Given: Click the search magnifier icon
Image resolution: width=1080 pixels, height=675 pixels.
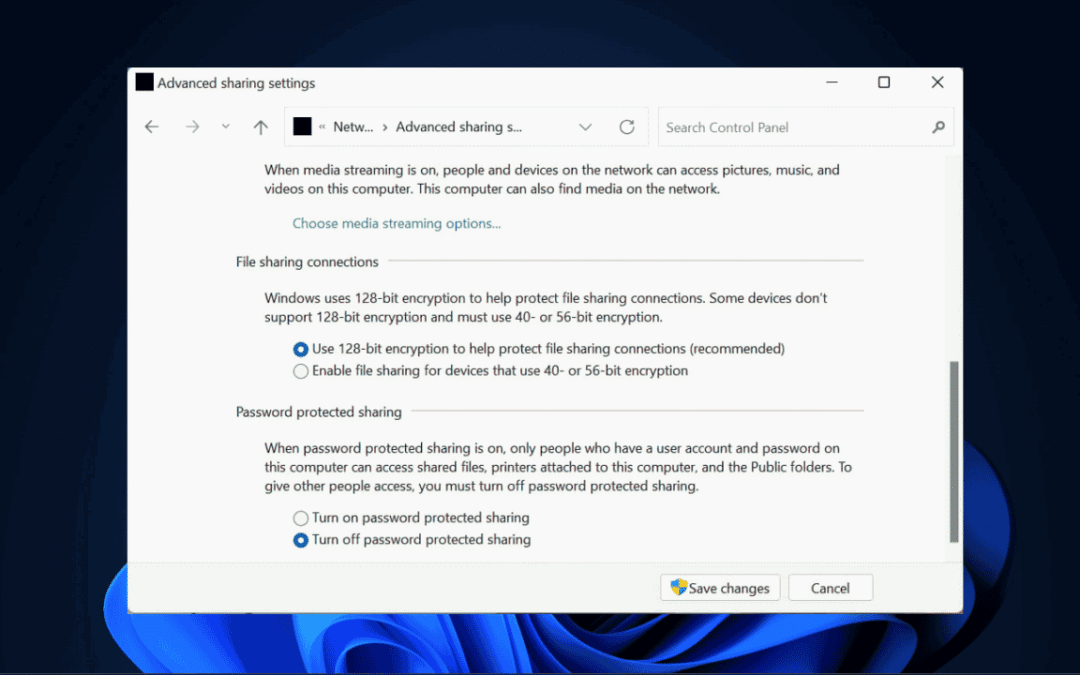Looking at the screenshot, I should tap(938, 127).
